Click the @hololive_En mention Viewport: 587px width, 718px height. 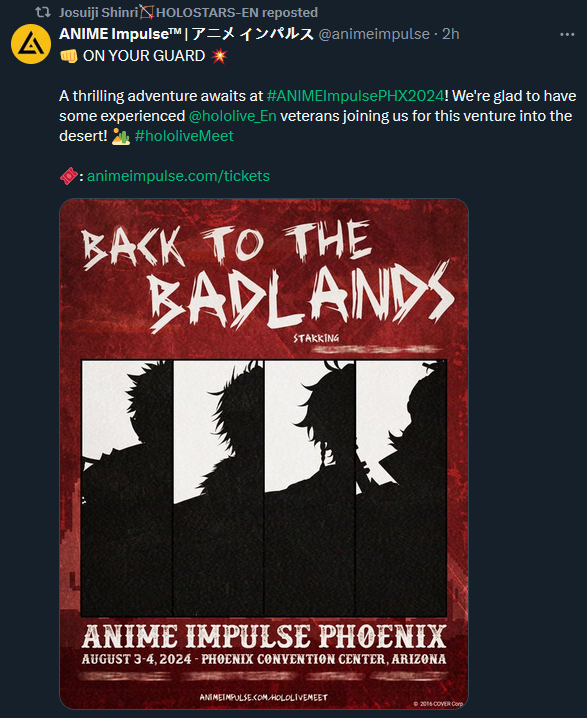[233, 116]
